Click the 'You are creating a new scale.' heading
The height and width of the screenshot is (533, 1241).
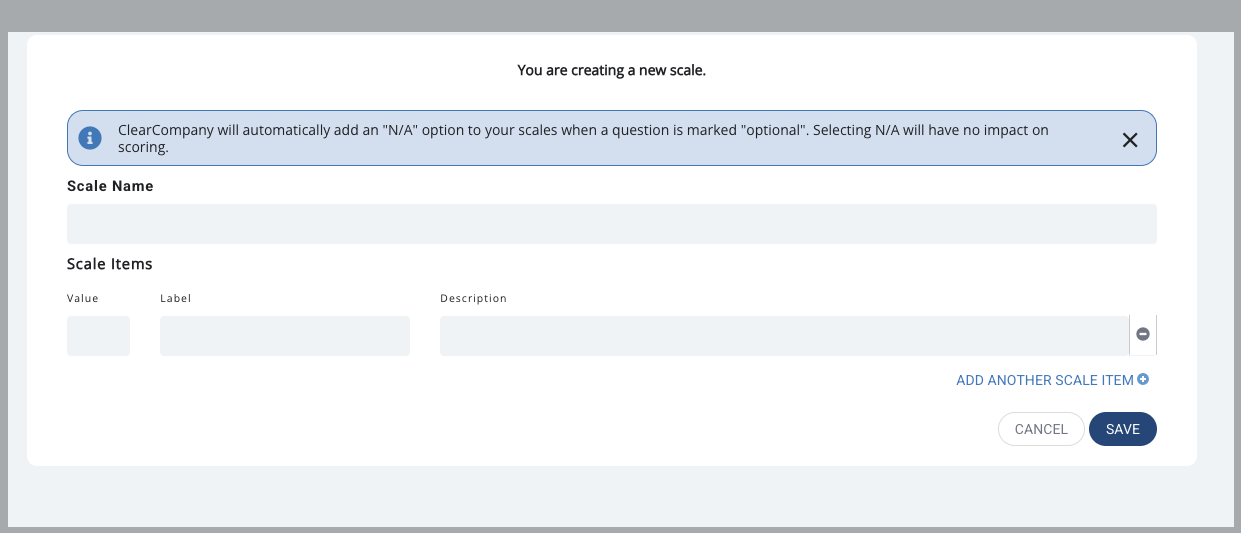coord(612,70)
